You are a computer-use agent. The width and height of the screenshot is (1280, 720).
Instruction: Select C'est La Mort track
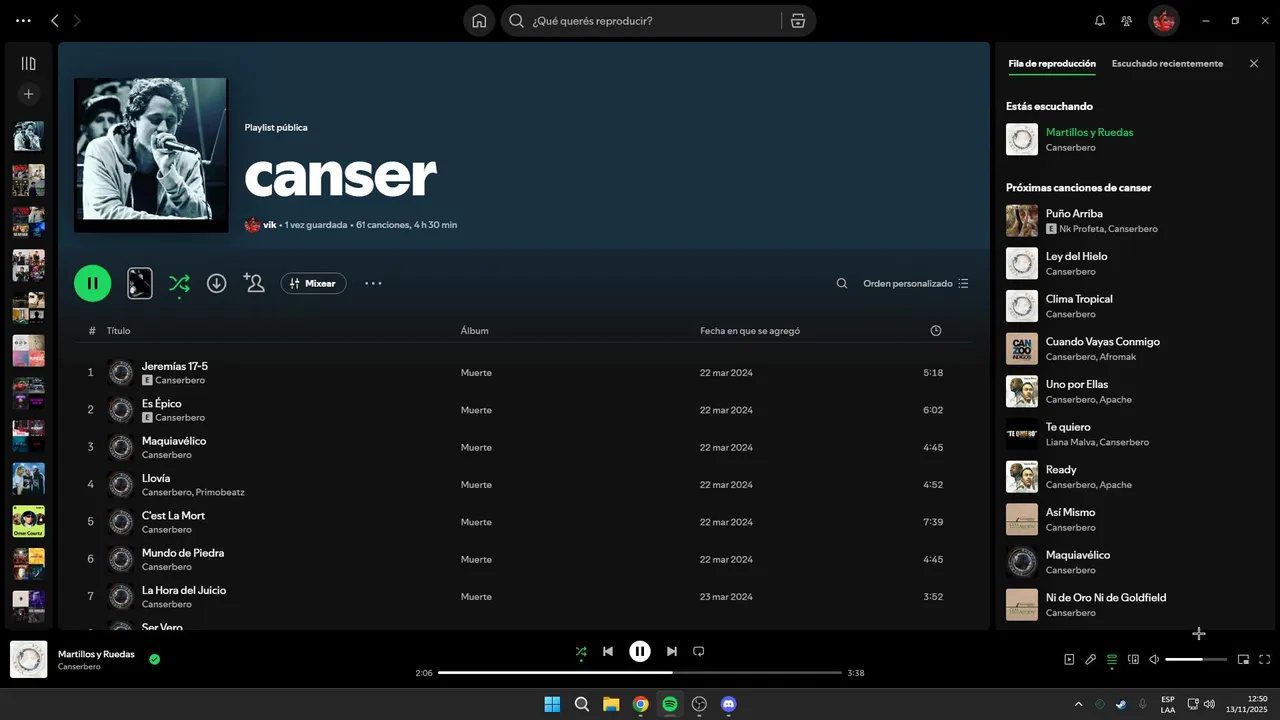pos(523,522)
